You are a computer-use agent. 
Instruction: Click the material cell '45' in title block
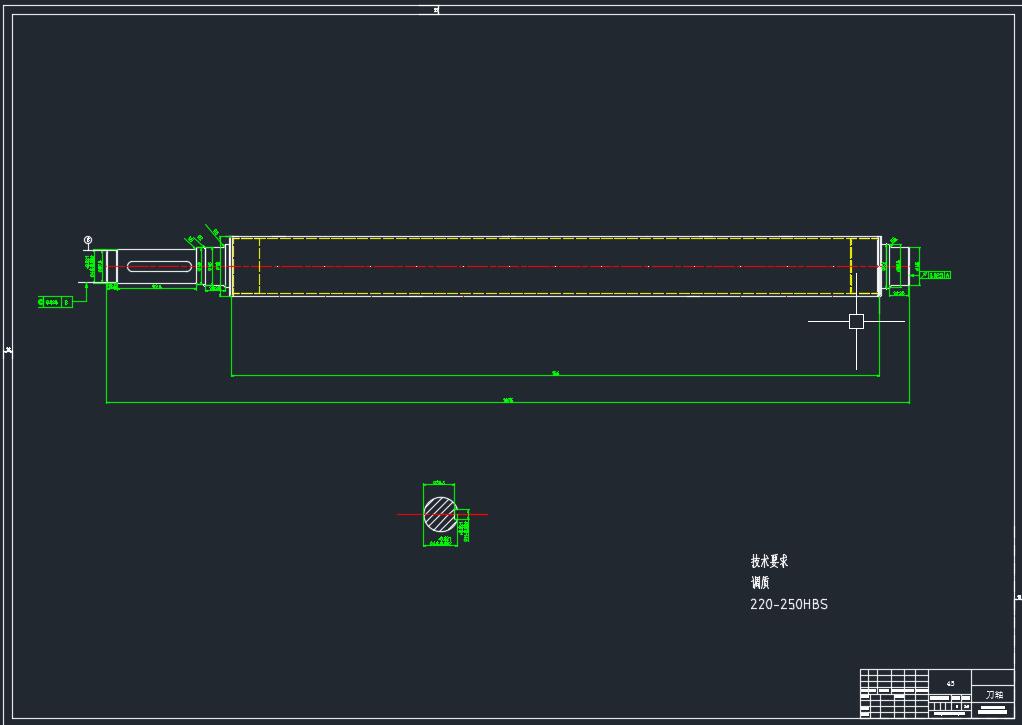(950, 683)
